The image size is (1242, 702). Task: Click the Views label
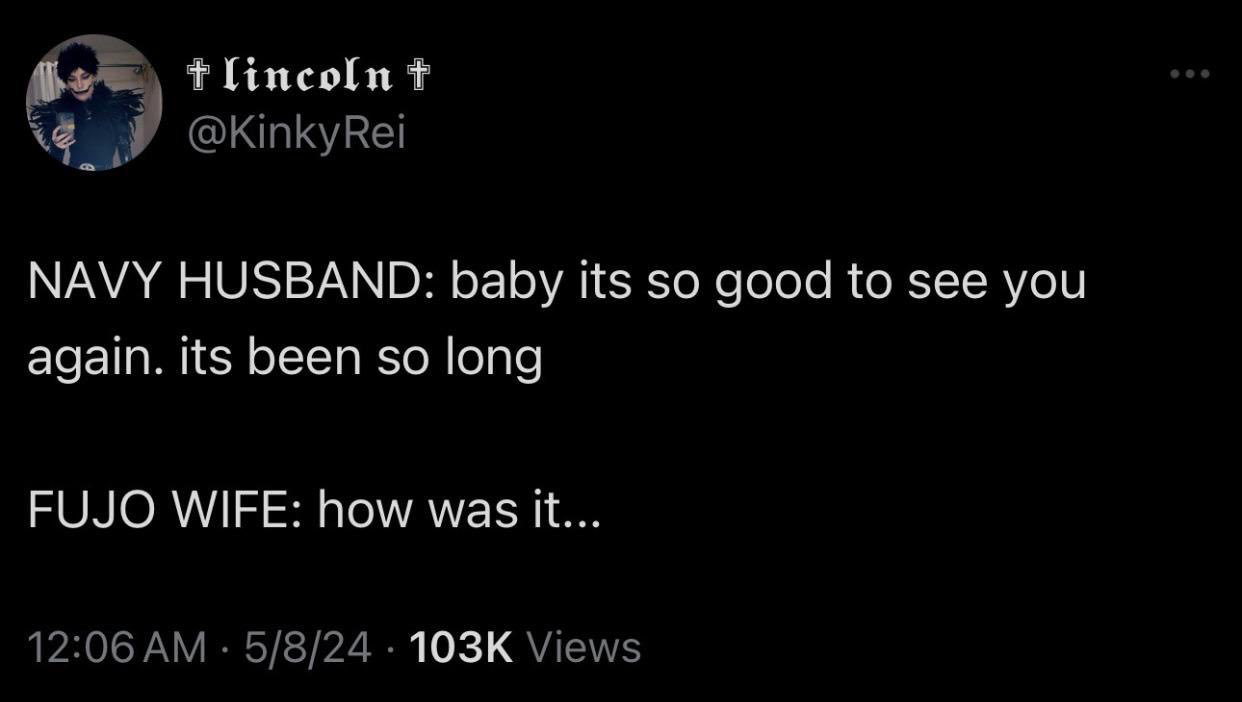pyautogui.click(x=583, y=647)
